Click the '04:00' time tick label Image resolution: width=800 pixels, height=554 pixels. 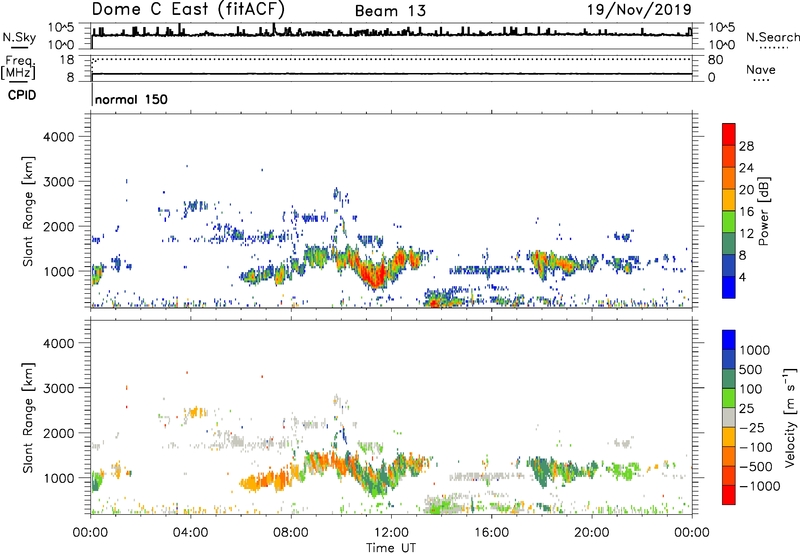190,533
